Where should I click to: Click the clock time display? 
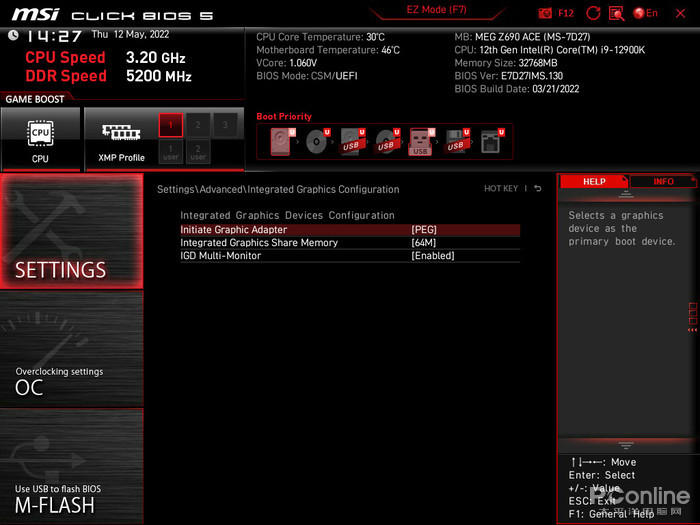tap(53, 36)
